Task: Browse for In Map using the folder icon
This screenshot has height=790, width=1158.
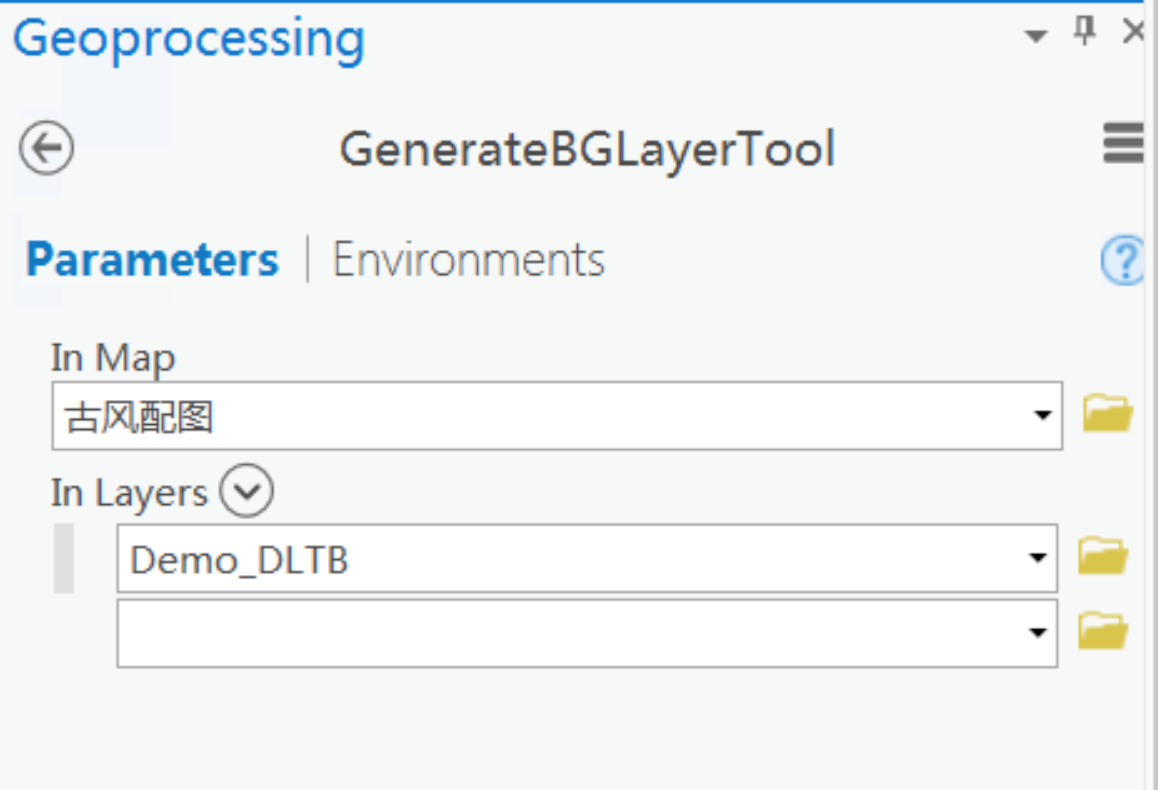Action: pyautogui.click(x=1108, y=413)
